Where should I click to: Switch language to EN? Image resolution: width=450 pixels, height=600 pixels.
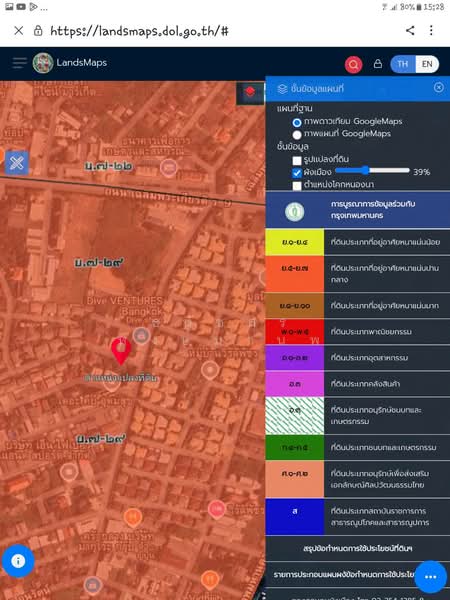[x=427, y=64]
